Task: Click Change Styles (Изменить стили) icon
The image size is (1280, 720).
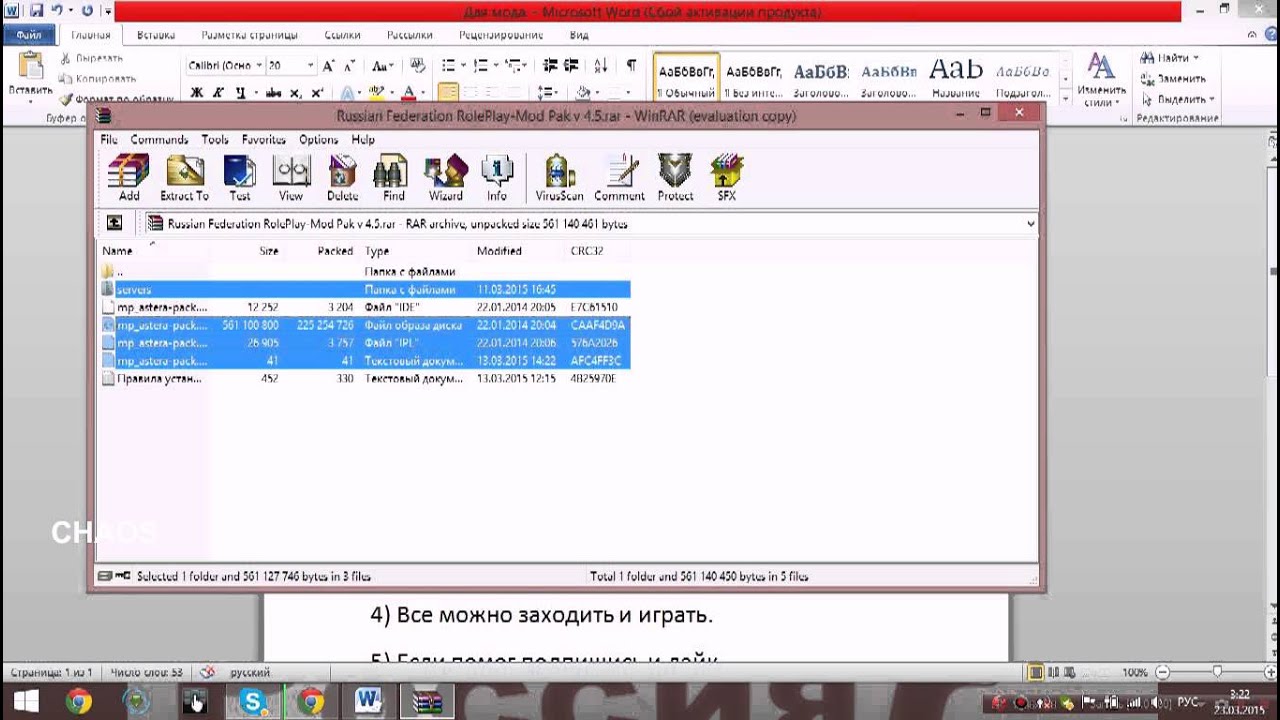Action: [1101, 80]
